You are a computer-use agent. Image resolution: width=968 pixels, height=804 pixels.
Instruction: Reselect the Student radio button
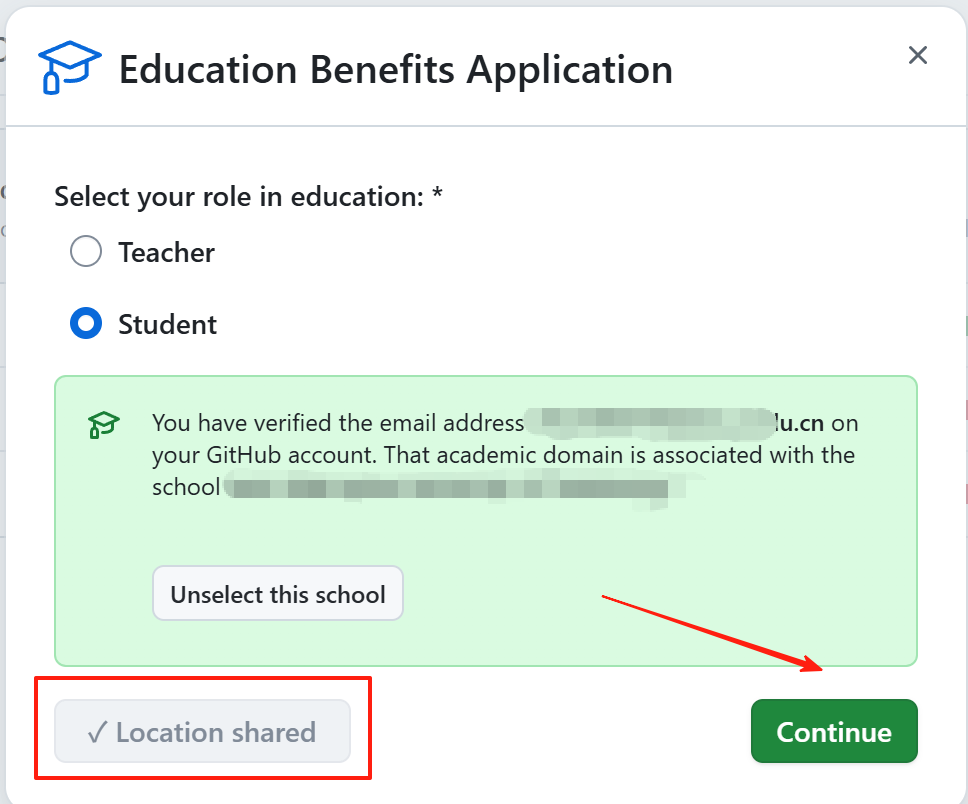click(x=86, y=323)
